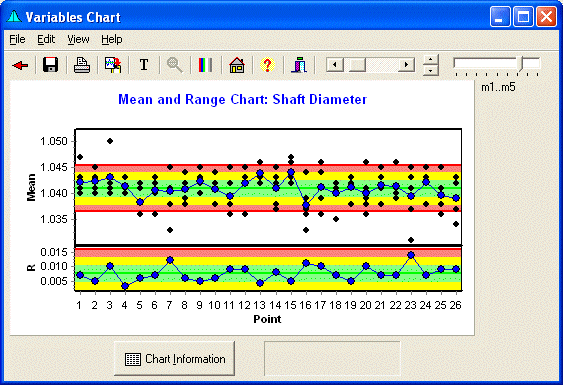Click the m1..m5 slider thumb

tap(521, 65)
